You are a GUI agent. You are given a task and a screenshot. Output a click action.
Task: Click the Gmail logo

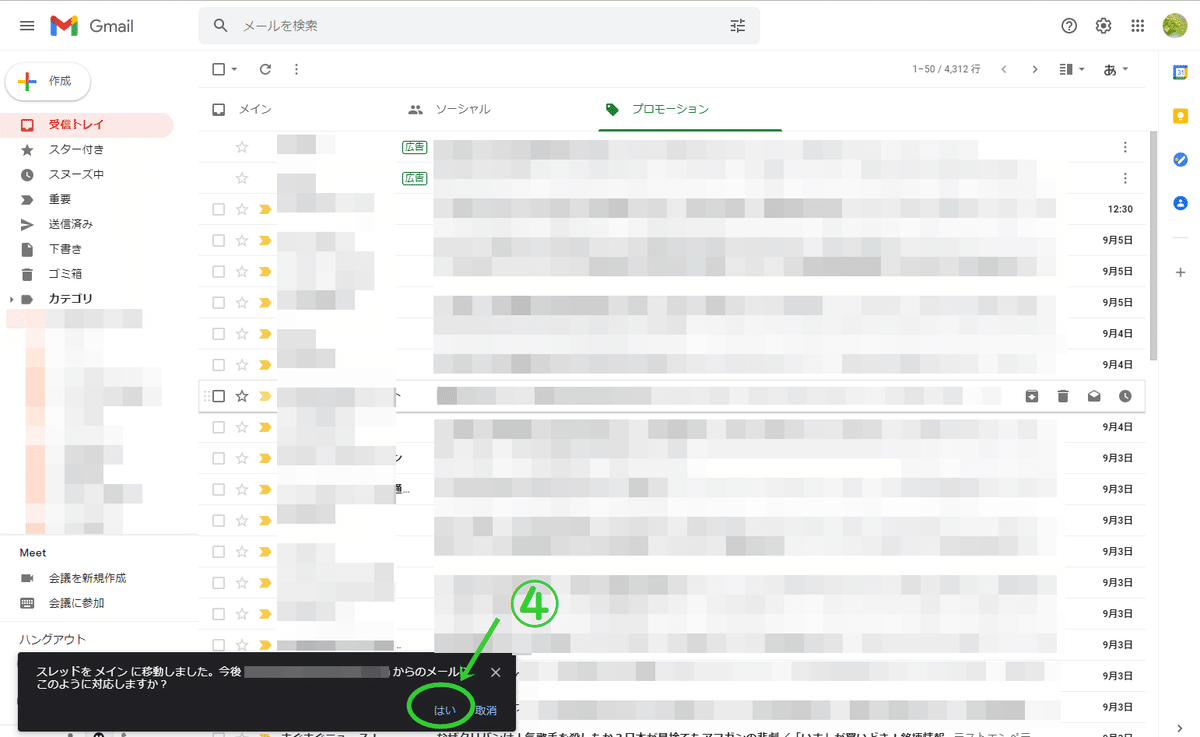(92, 26)
